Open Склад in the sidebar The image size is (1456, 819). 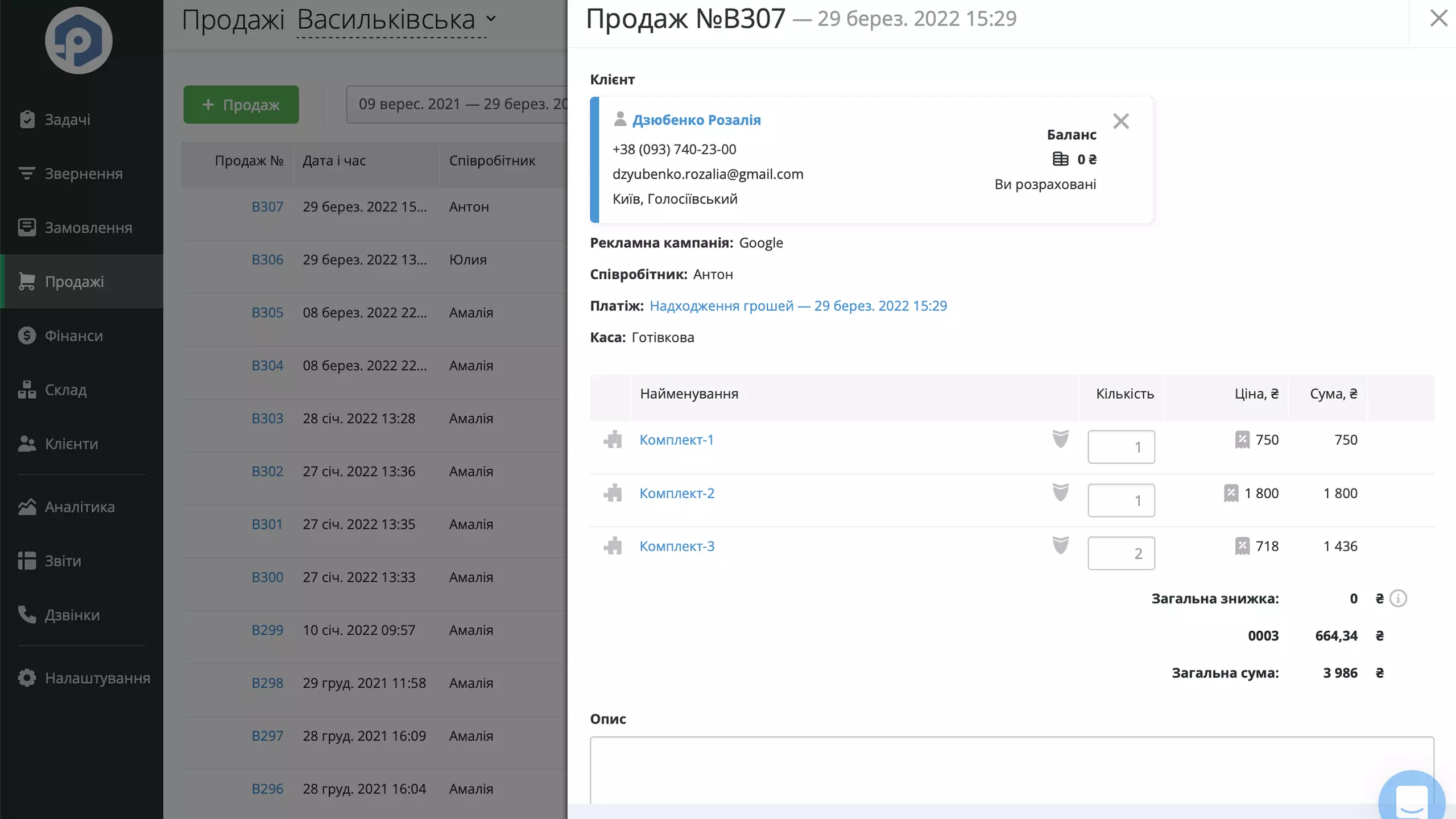click(x=81, y=390)
